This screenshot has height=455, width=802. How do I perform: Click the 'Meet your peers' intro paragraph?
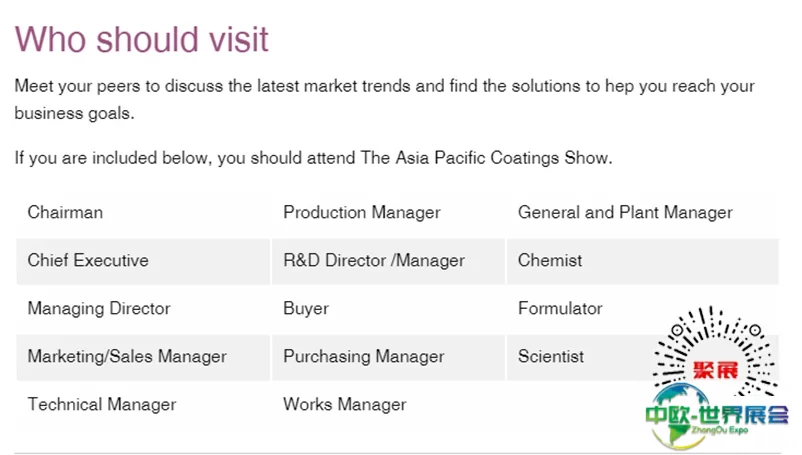tap(385, 99)
